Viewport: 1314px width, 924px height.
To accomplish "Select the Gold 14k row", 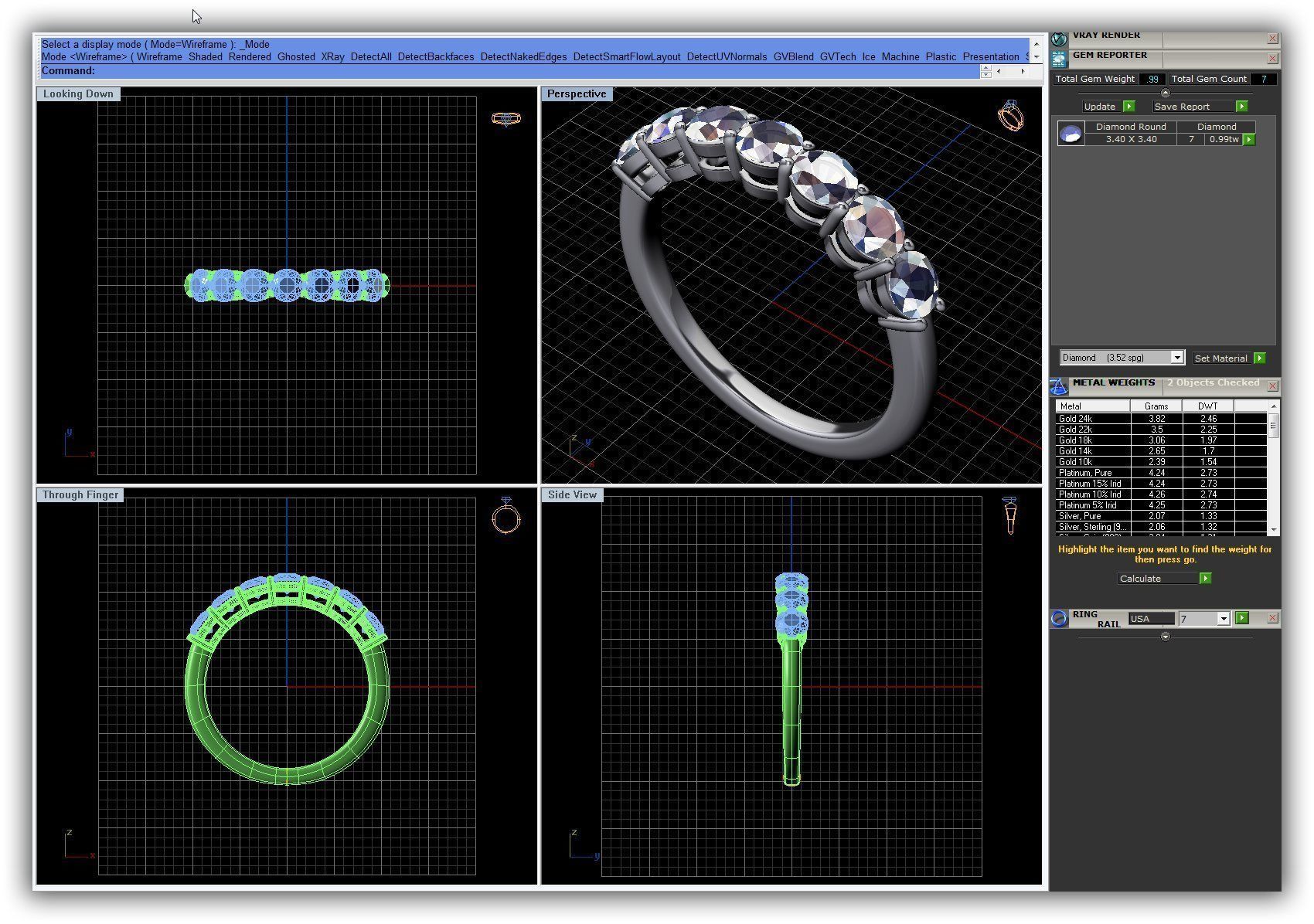I will [1161, 451].
